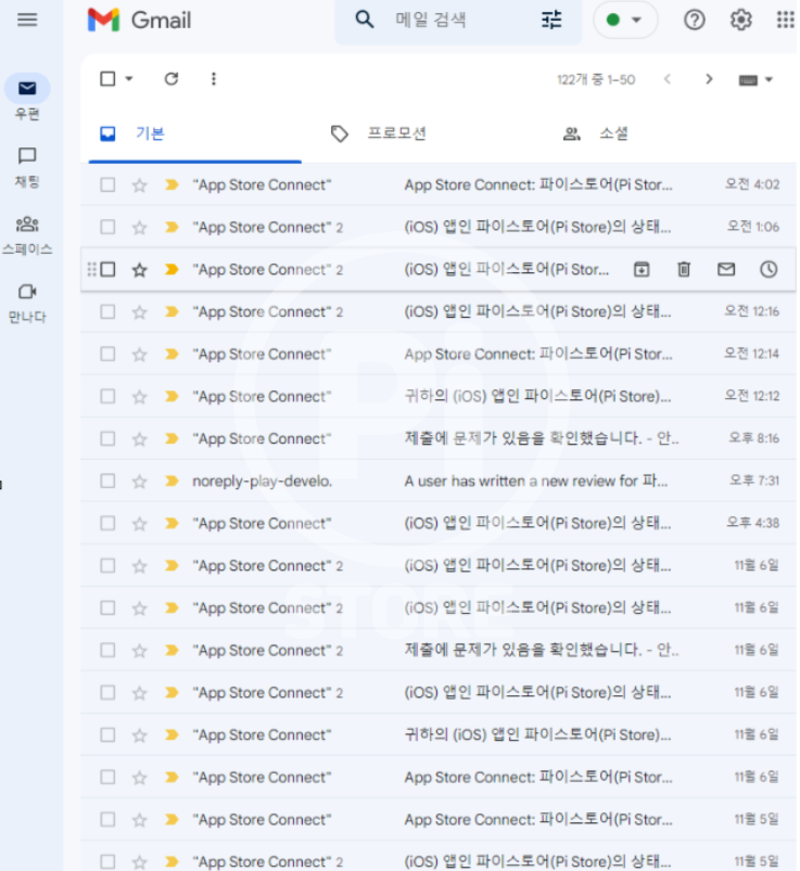Viewport: 800px width, 871px height.
Task: Tick the select-all checkbox in toolbar
Action: pos(108,79)
